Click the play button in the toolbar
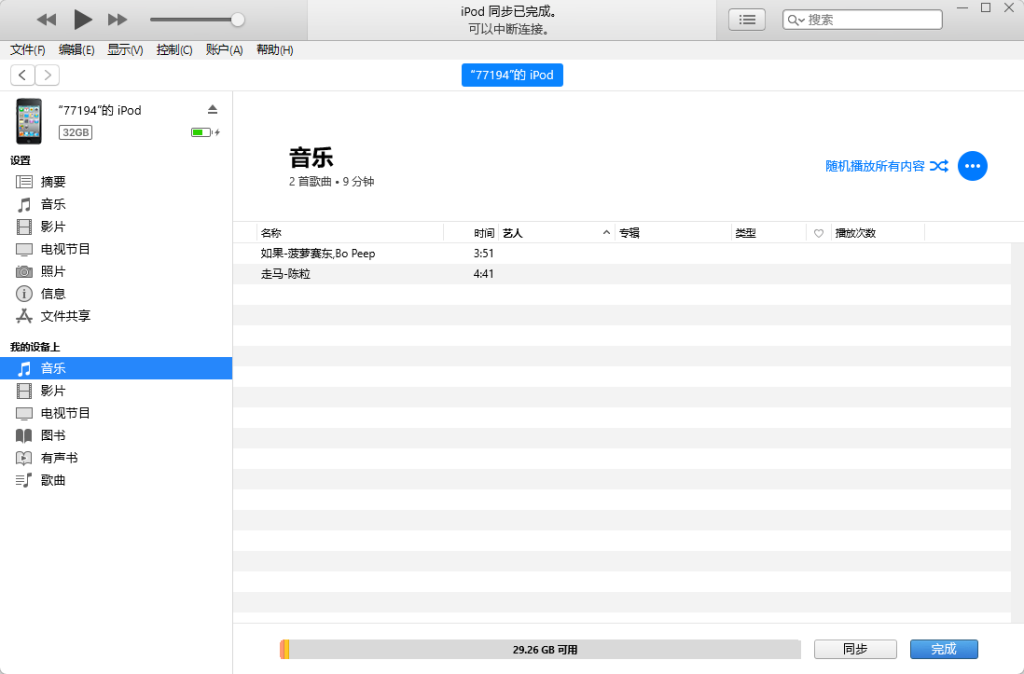Image resolution: width=1024 pixels, height=674 pixels. click(x=83, y=19)
